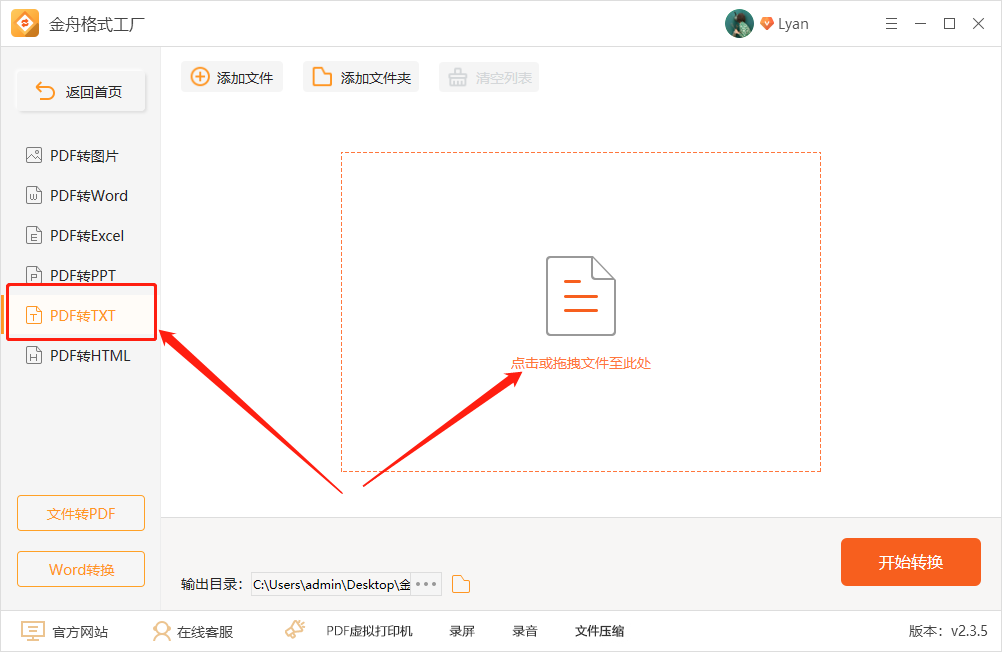Click 点击或拖拽文件至此处 text
The height and width of the screenshot is (652, 1002).
coord(580,363)
